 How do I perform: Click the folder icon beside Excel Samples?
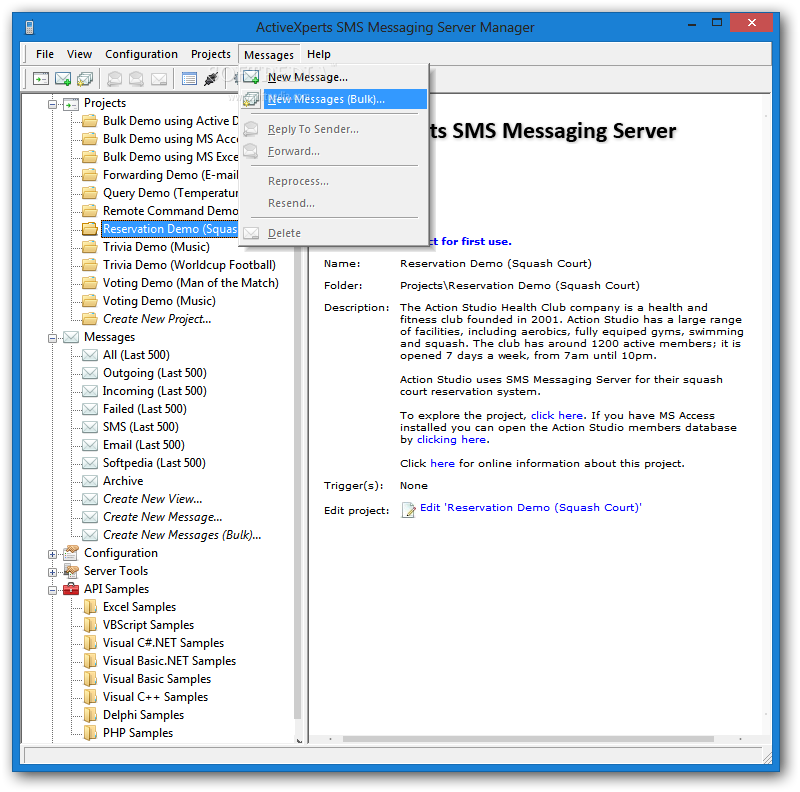point(90,607)
